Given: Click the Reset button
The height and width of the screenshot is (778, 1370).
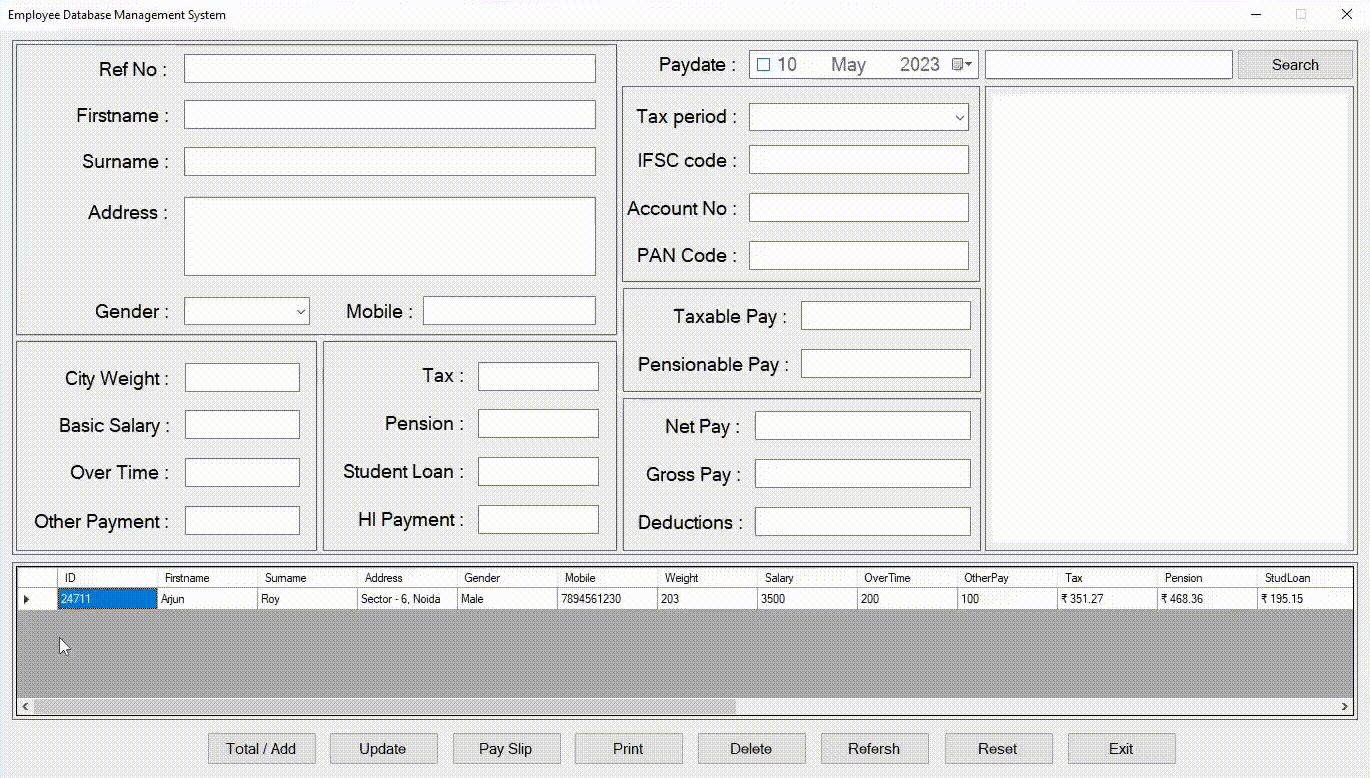Looking at the screenshot, I should pyautogui.click(x=998, y=748).
